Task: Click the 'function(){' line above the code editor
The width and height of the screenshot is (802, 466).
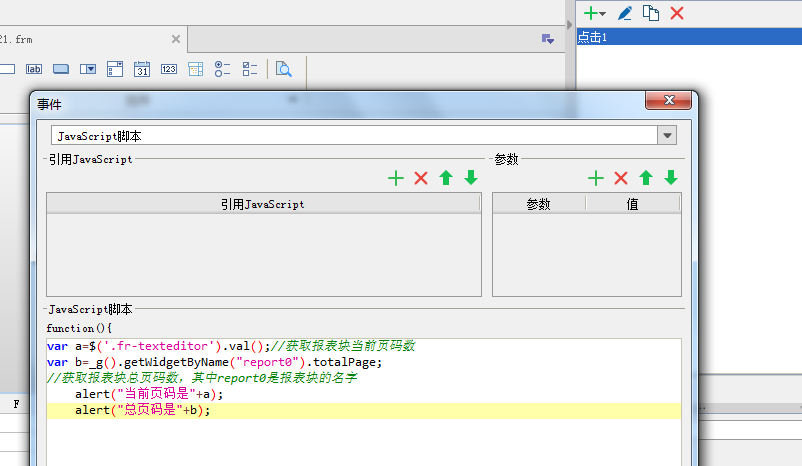Action: pos(79,328)
